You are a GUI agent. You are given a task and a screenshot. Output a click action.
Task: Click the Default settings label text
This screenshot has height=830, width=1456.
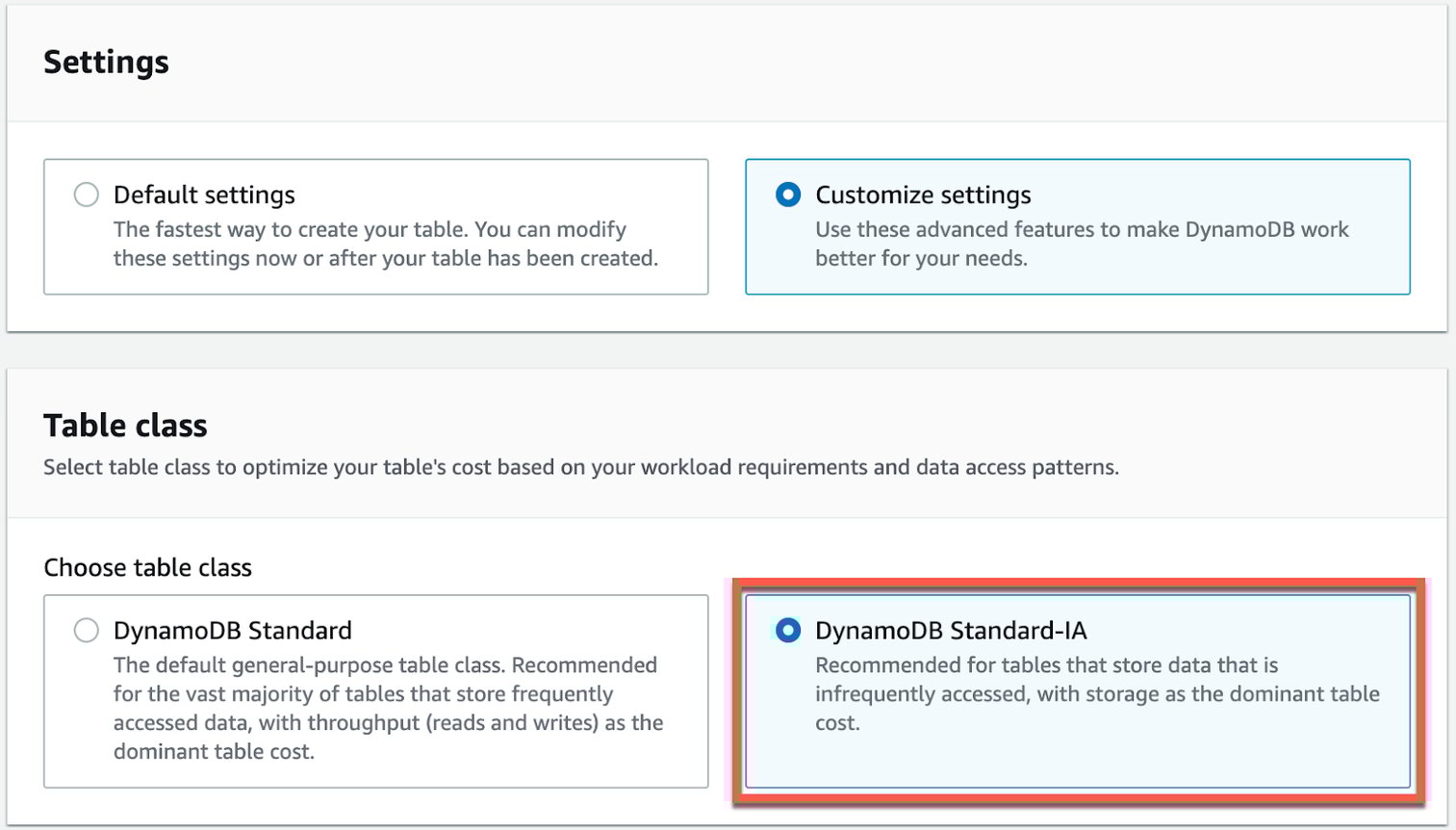pyautogui.click(x=204, y=194)
